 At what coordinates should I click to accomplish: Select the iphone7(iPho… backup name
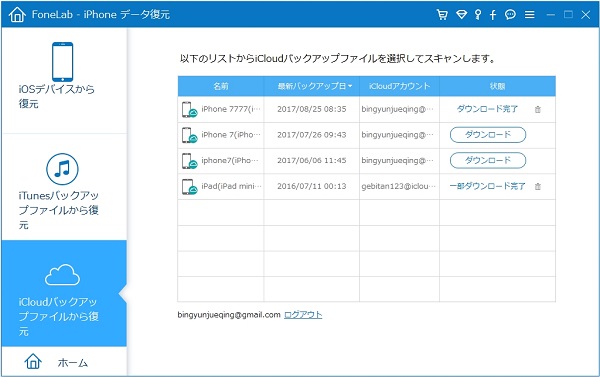[230, 160]
